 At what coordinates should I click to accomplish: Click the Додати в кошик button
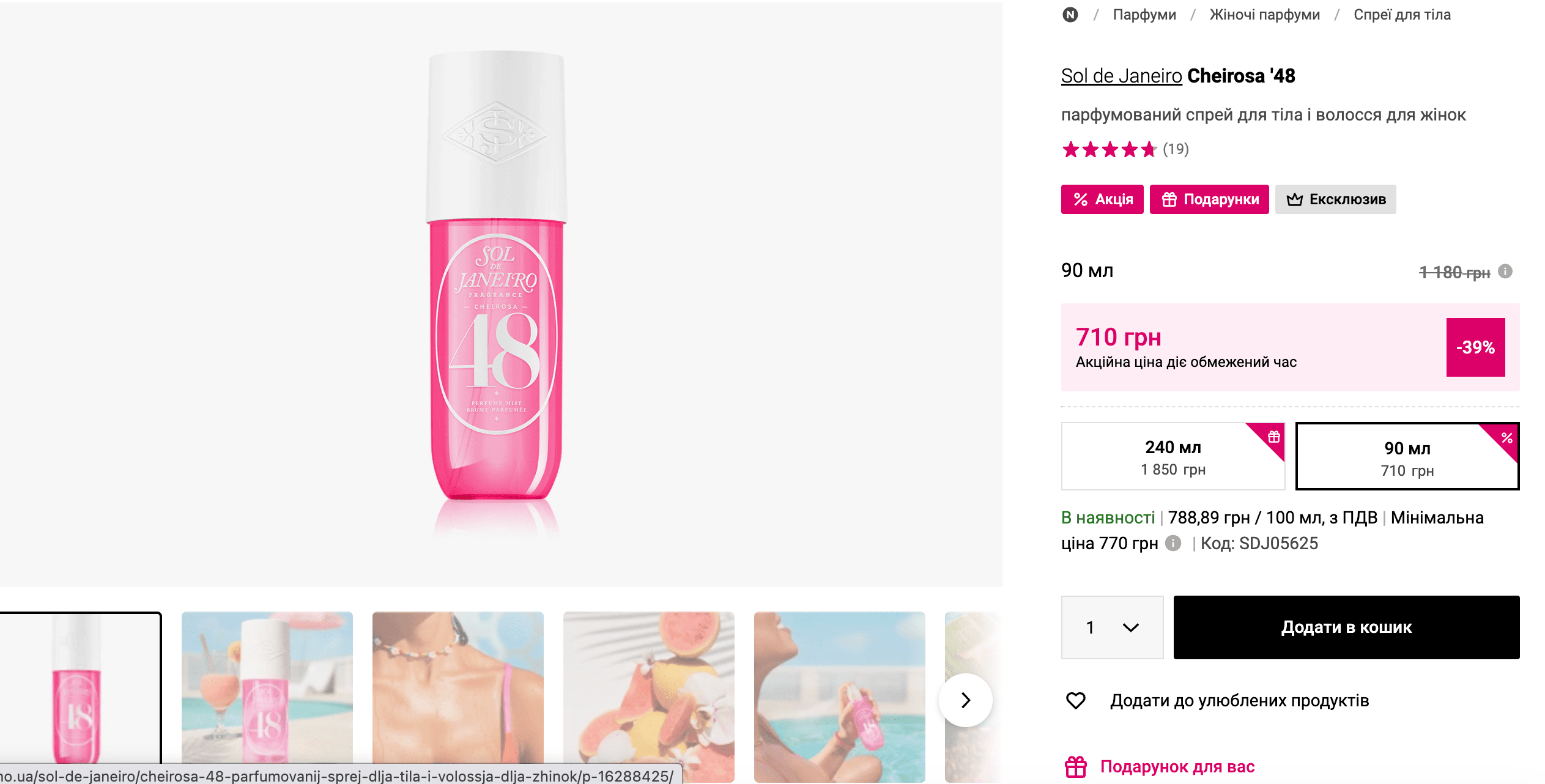pyautogui.click(x=1346, y=627)
